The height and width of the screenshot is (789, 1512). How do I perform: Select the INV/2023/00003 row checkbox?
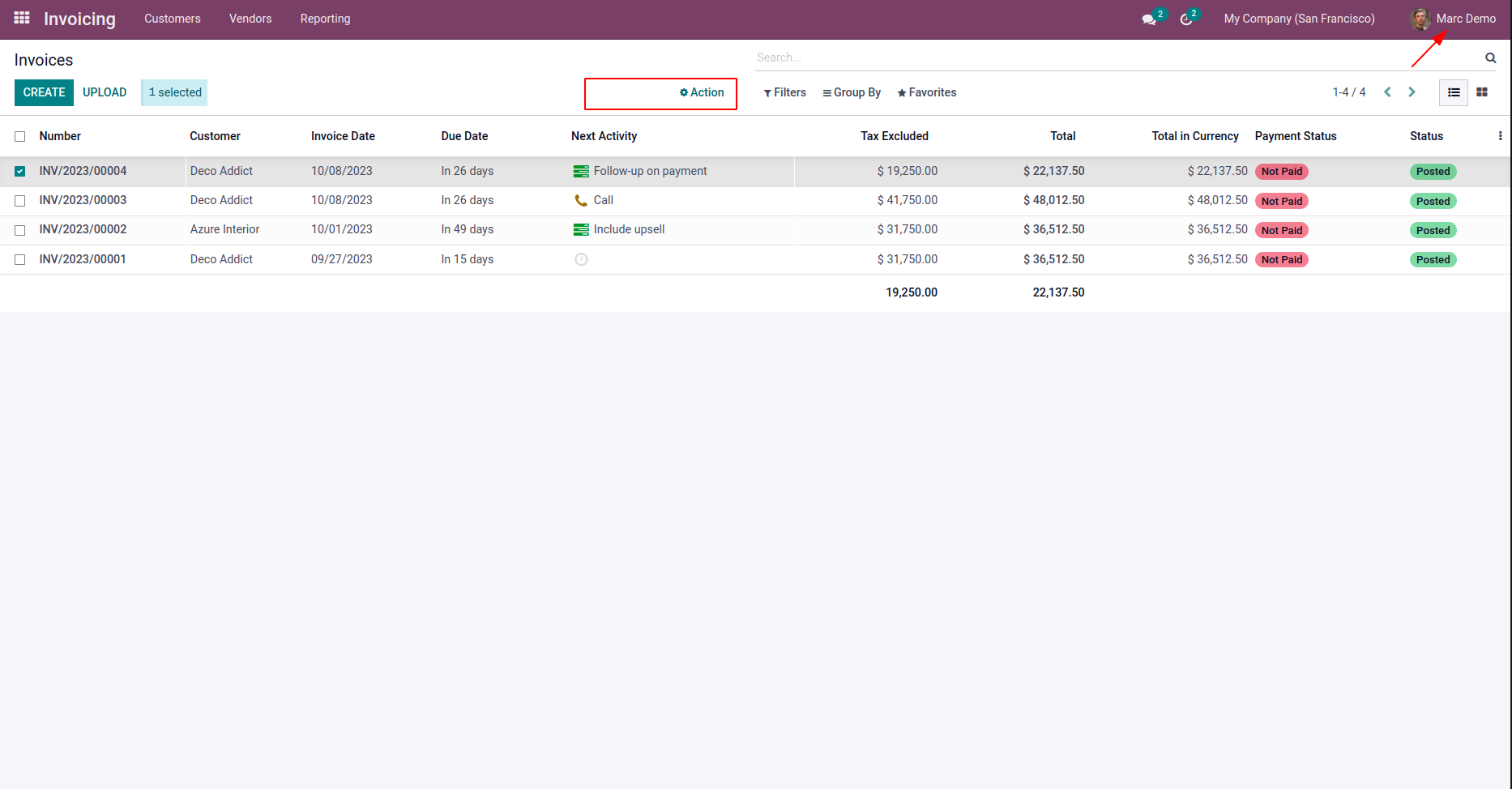click(x=20, y=200)
